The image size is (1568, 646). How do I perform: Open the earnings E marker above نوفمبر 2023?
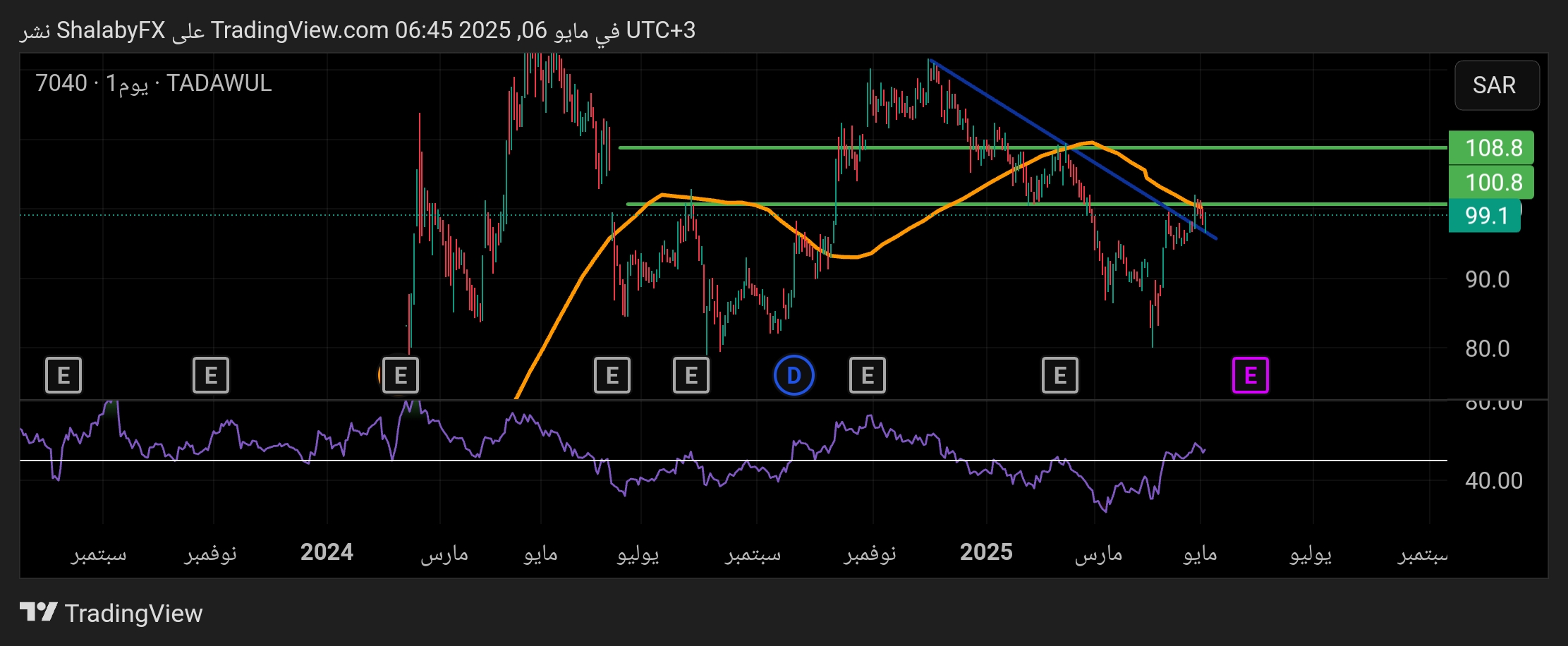point(211,375)
